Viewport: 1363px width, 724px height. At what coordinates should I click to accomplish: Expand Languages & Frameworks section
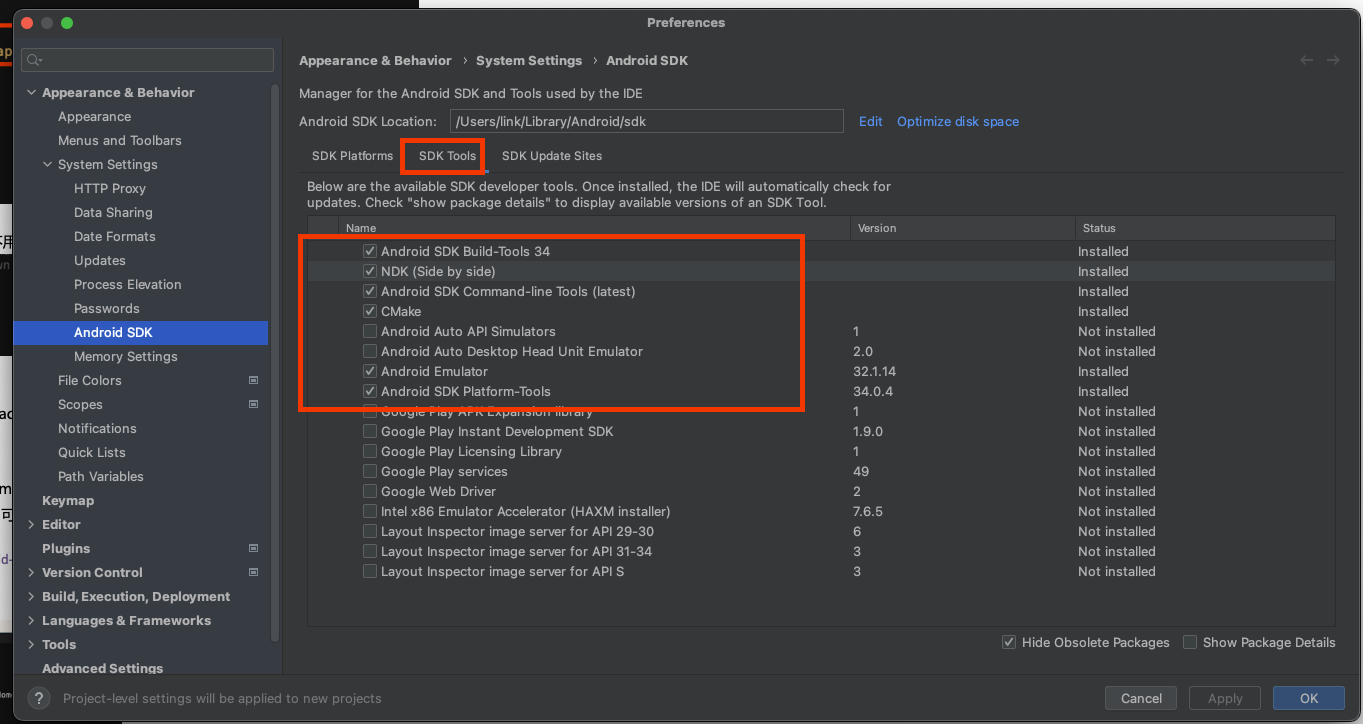pyautogui.click(x=32, y=620)
